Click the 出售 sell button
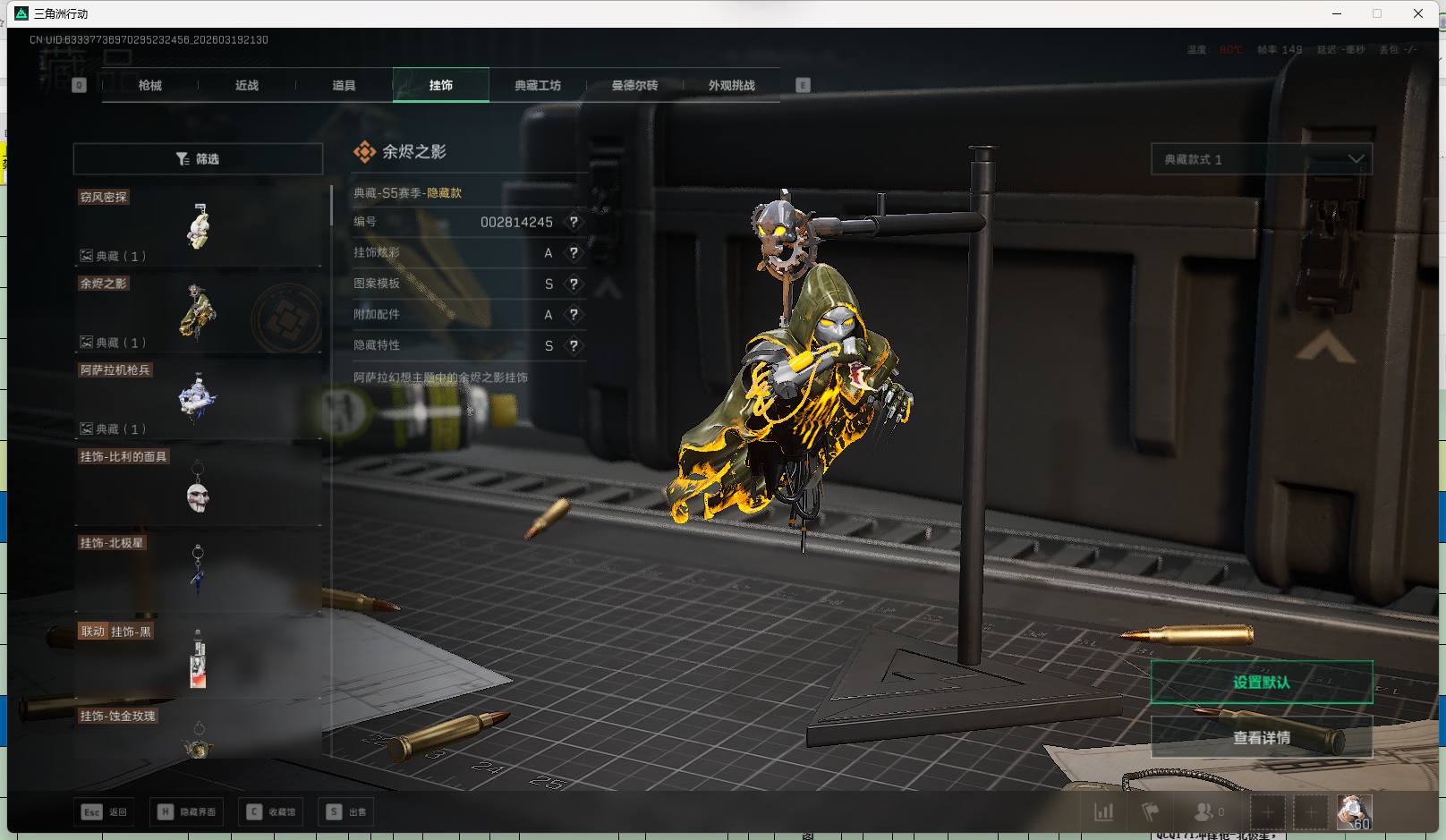The image size is (1446, 840). 347,812
